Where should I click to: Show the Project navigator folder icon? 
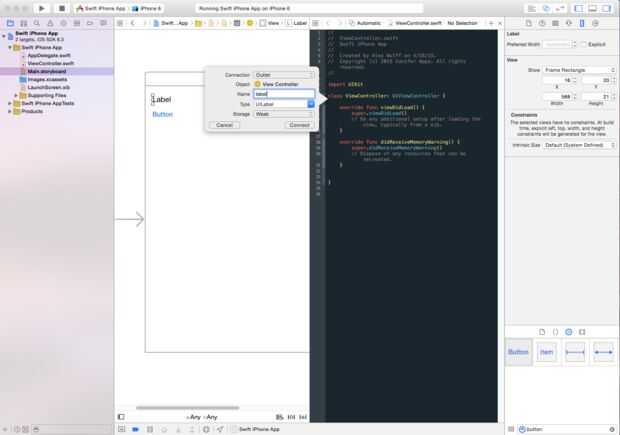coord(10,23)
